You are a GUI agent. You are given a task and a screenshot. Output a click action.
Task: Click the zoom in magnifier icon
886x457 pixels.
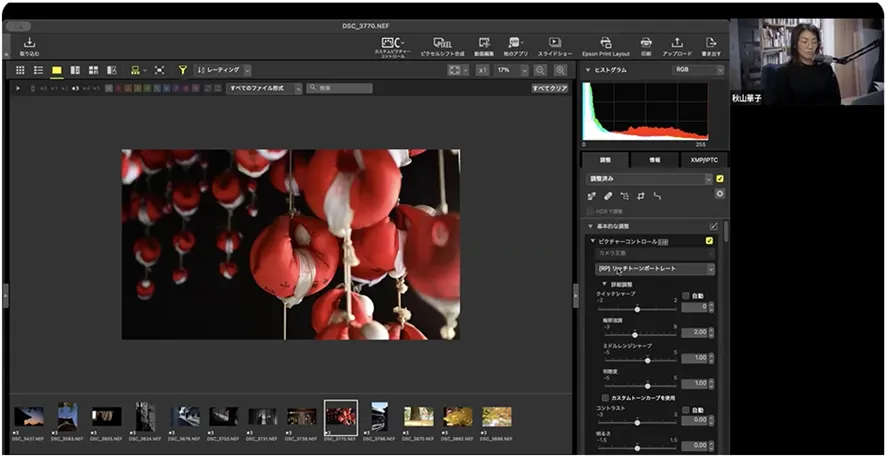coord(560,70)
